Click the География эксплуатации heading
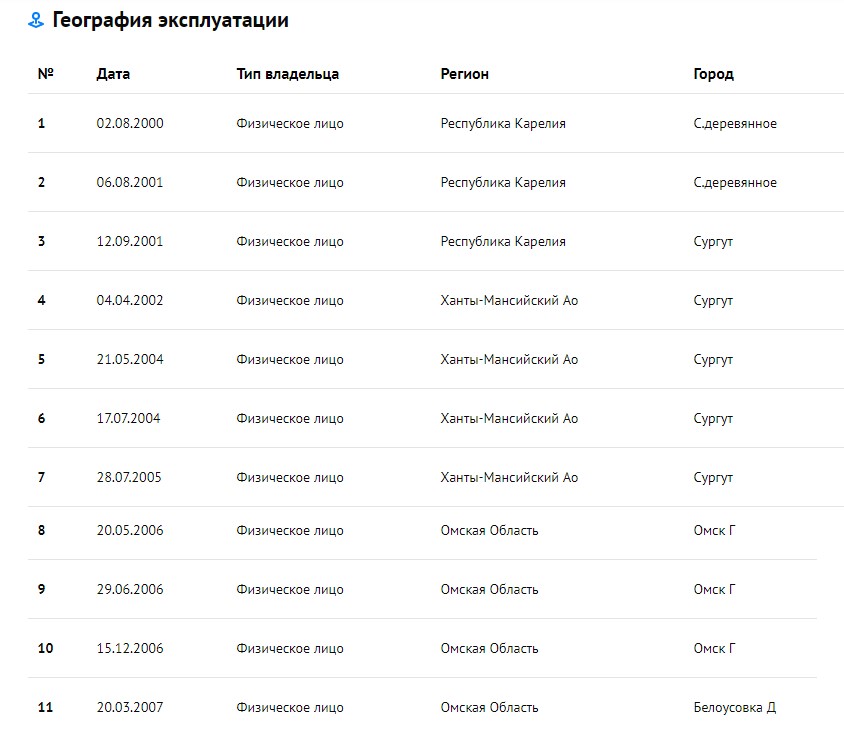This screenshot has width=844, height=732. coord(170,20)
